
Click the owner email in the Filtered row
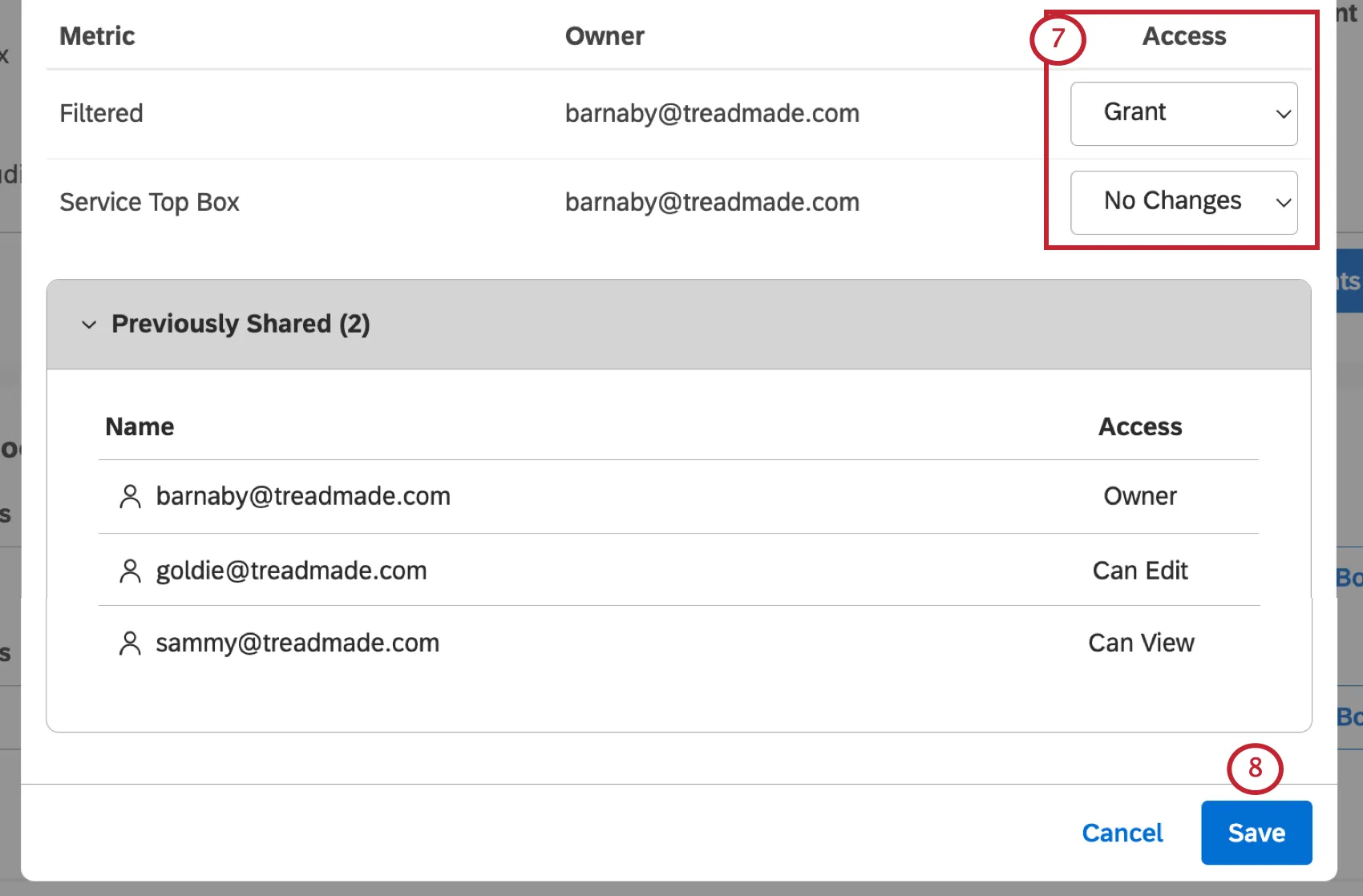point(712,113)
